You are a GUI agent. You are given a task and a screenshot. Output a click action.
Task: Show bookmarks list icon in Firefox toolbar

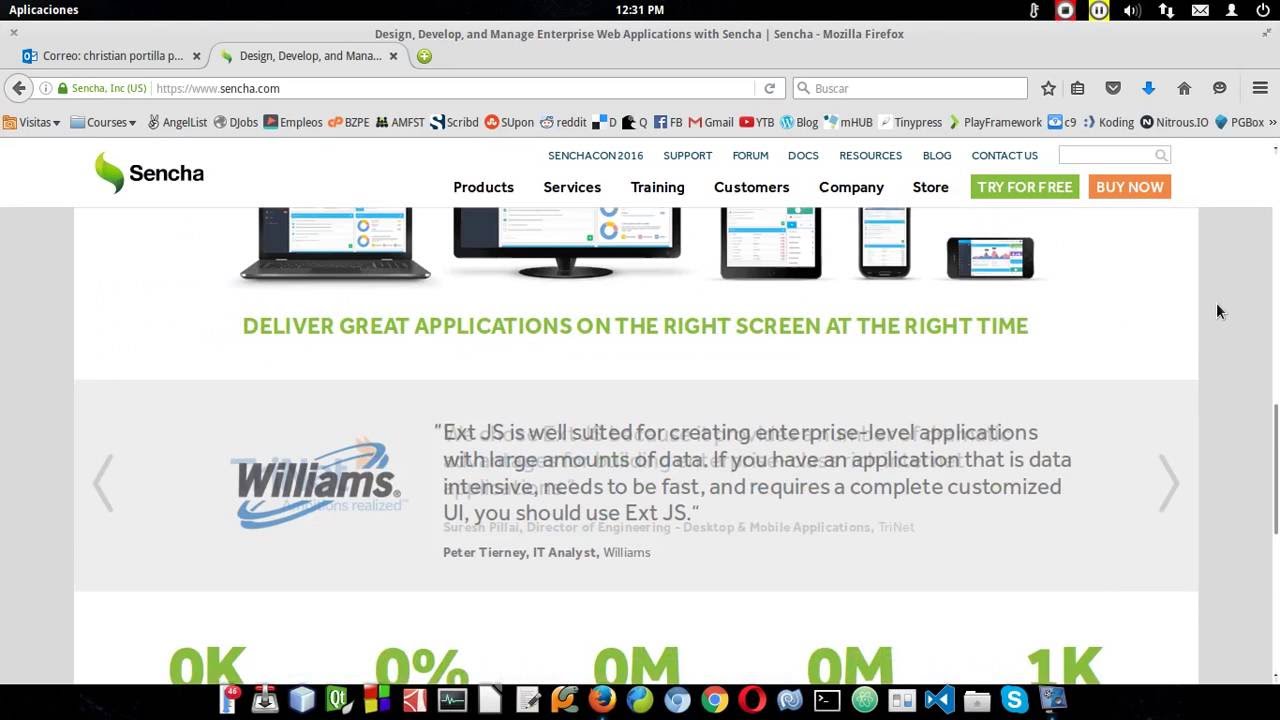(1077, 88)
